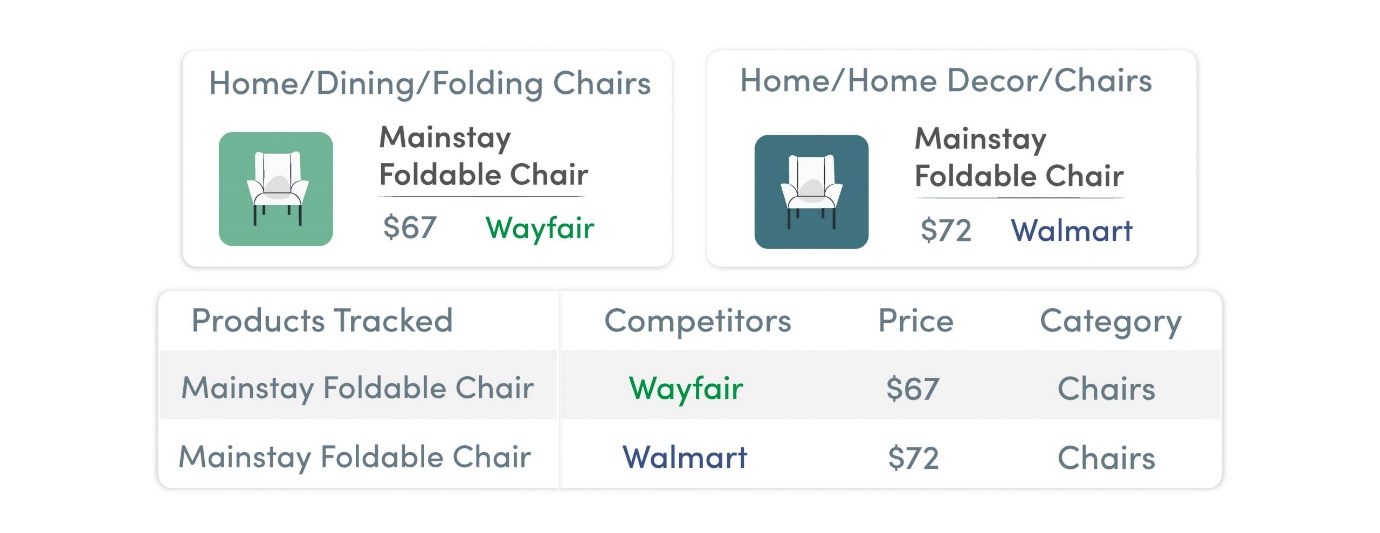Click Chairs category in Walmart row
The image size is (1380, 533).
pyautogui.click(x=1107, y=458)
